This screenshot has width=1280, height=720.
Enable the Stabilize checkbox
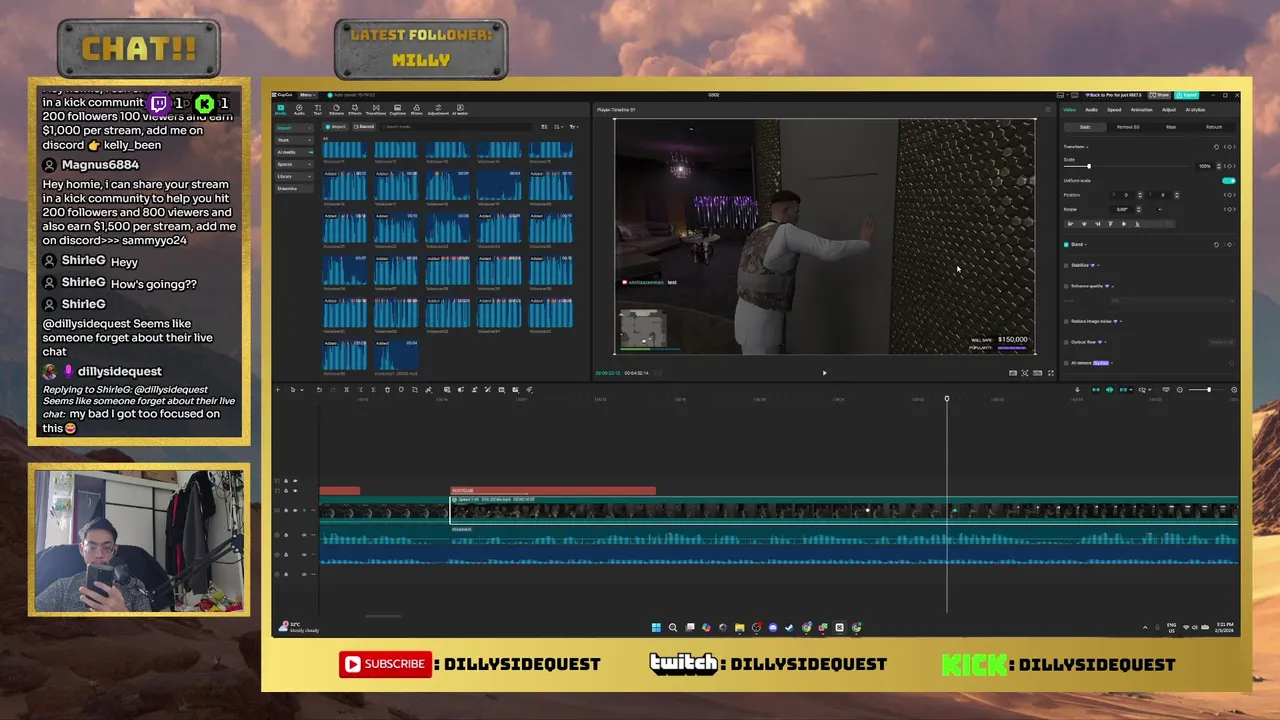1066,265
